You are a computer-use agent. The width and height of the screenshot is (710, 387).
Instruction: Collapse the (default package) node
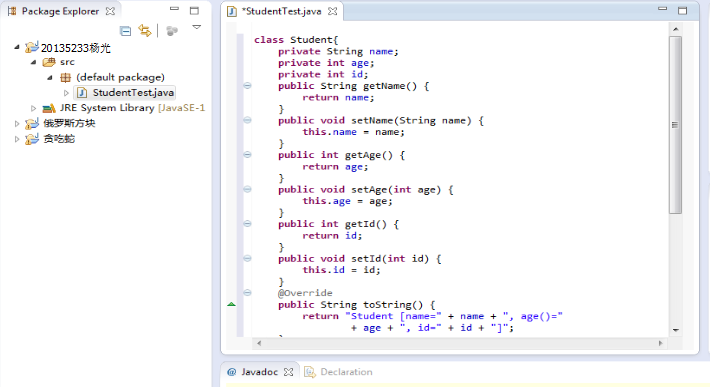50,77
